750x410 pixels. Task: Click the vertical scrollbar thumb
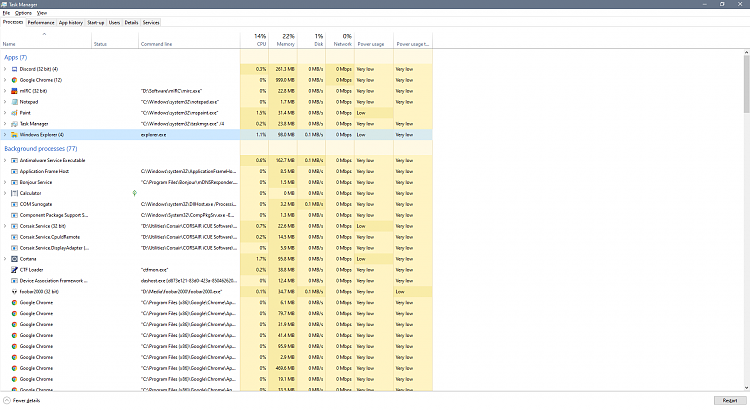click(x=747, y=84)
